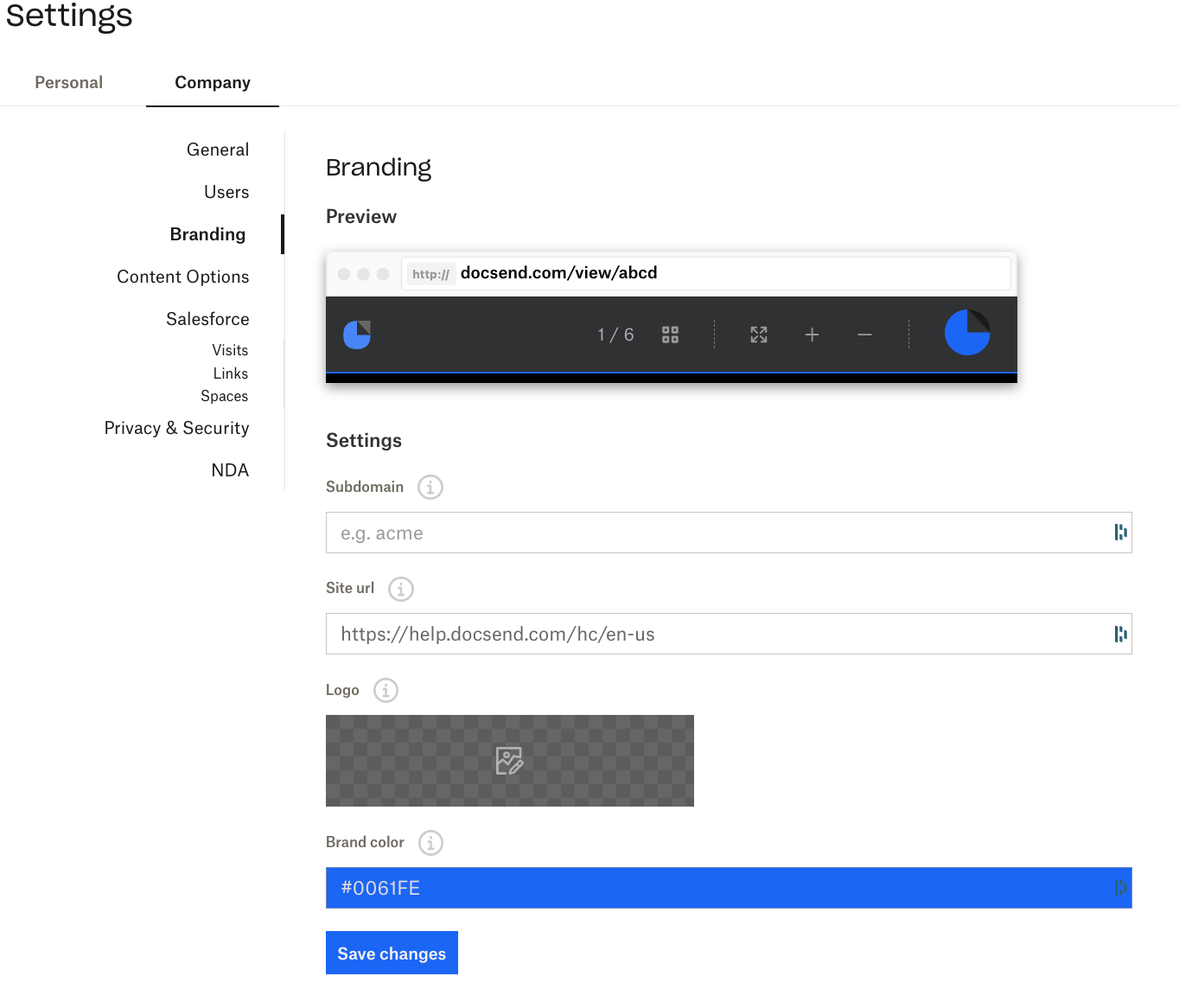Screen dimensions: 1179x1008
Task: Open the Brand color info tooltip icon
Action: pos(430,843)
